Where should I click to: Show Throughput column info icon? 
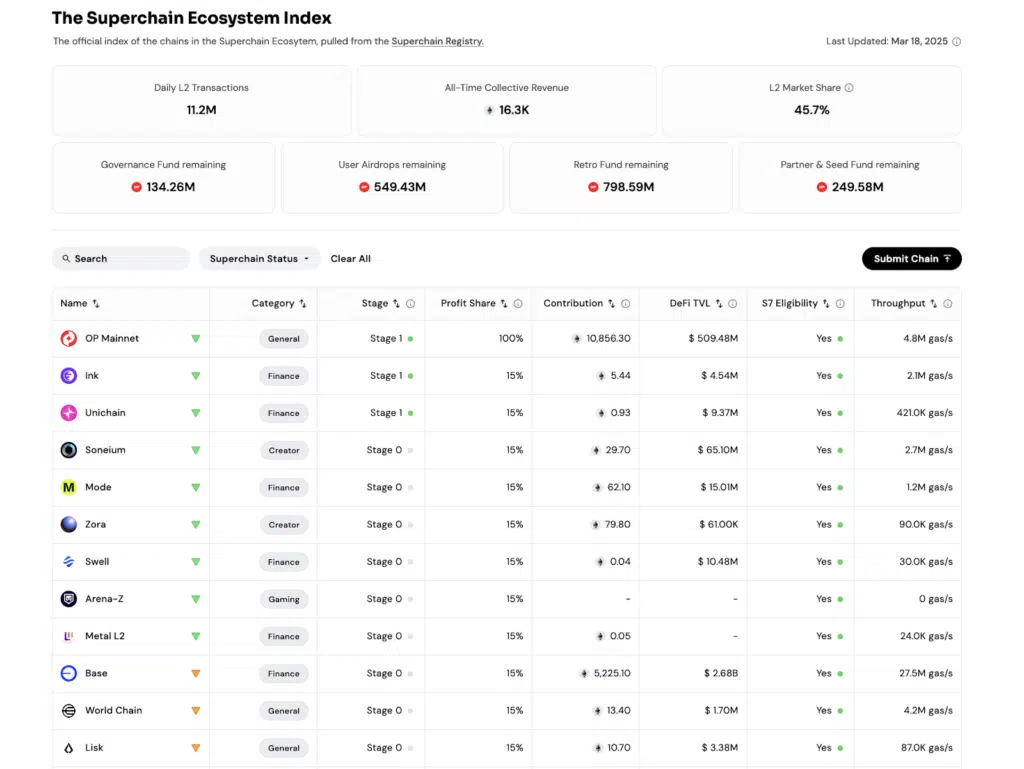pyautogui.click(x=948, y=304)
